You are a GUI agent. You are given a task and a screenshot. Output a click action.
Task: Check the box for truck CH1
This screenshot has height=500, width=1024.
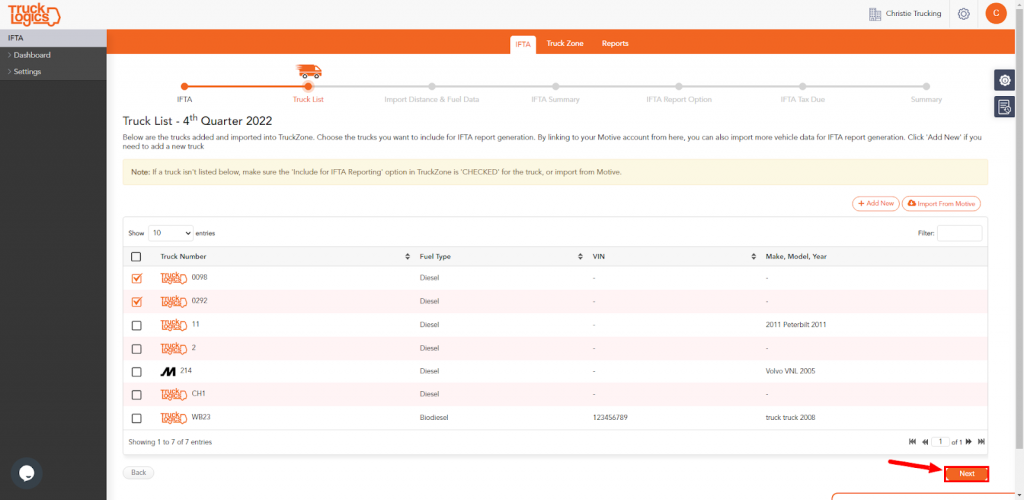click(136, 395)
